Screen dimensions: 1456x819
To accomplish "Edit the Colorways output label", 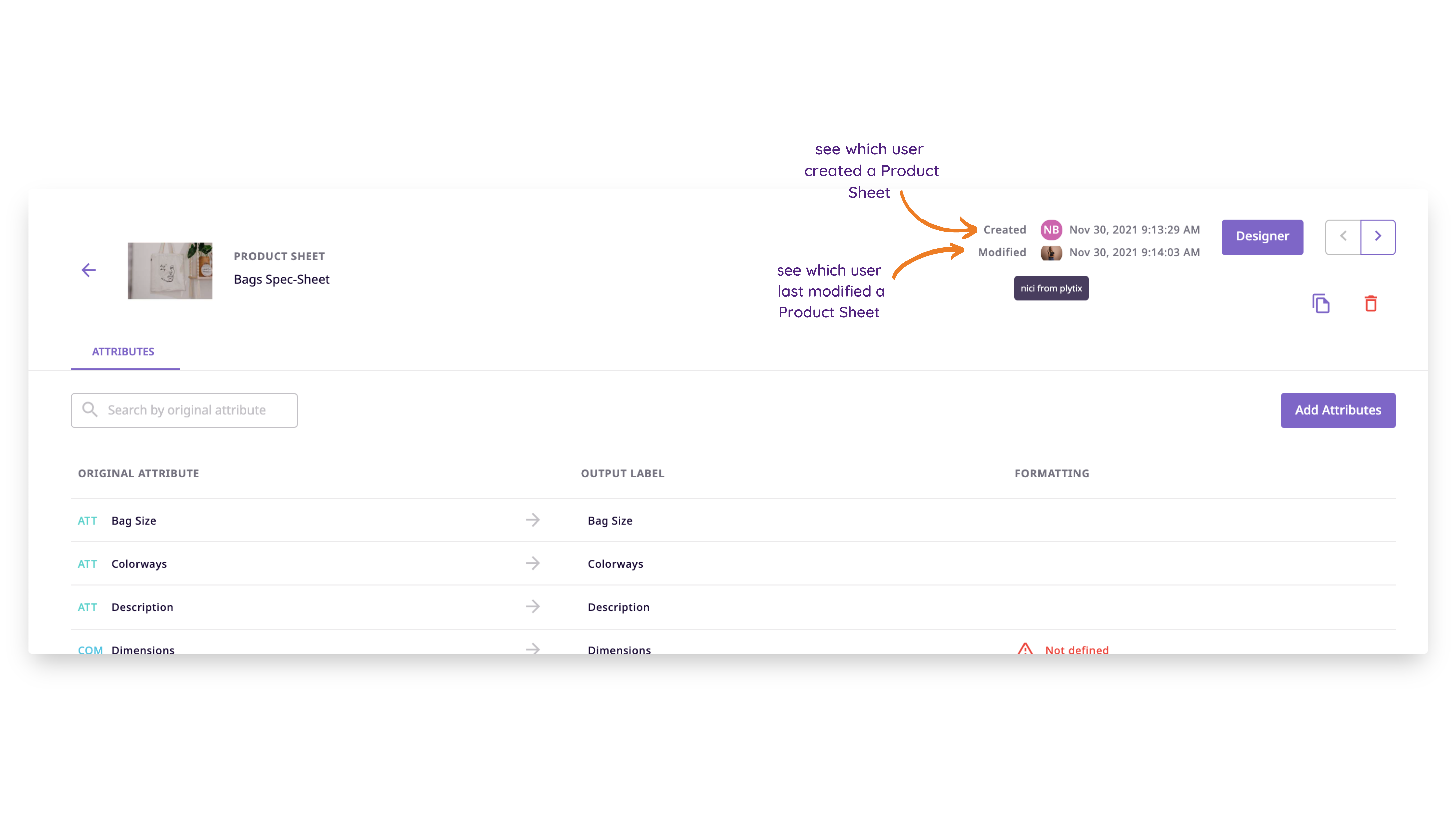I will coord(616,564).
